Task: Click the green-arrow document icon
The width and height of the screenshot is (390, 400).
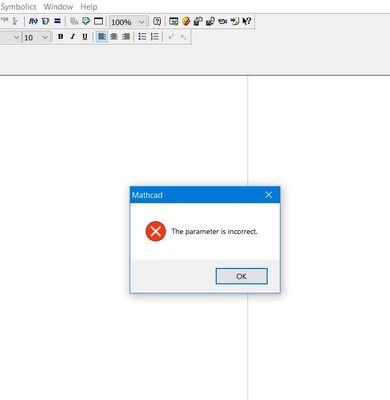Action: (235, 21)
